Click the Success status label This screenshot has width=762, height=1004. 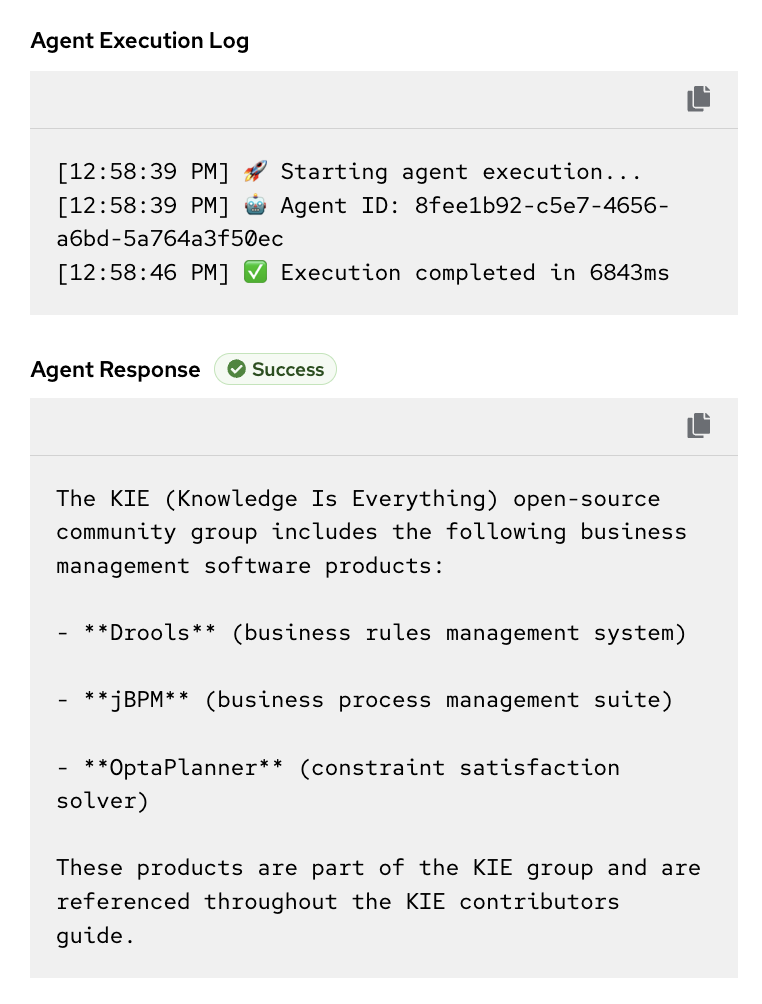tap(288, 370)
